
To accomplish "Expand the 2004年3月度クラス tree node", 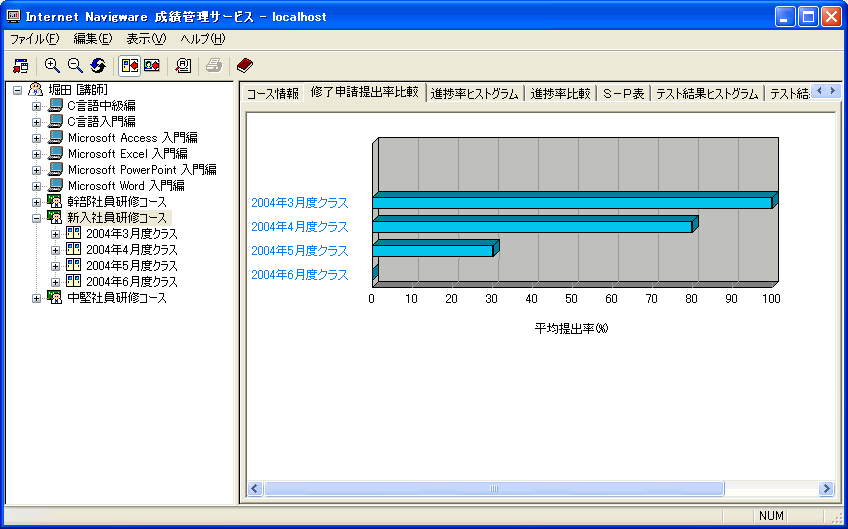I will [55, 234].
